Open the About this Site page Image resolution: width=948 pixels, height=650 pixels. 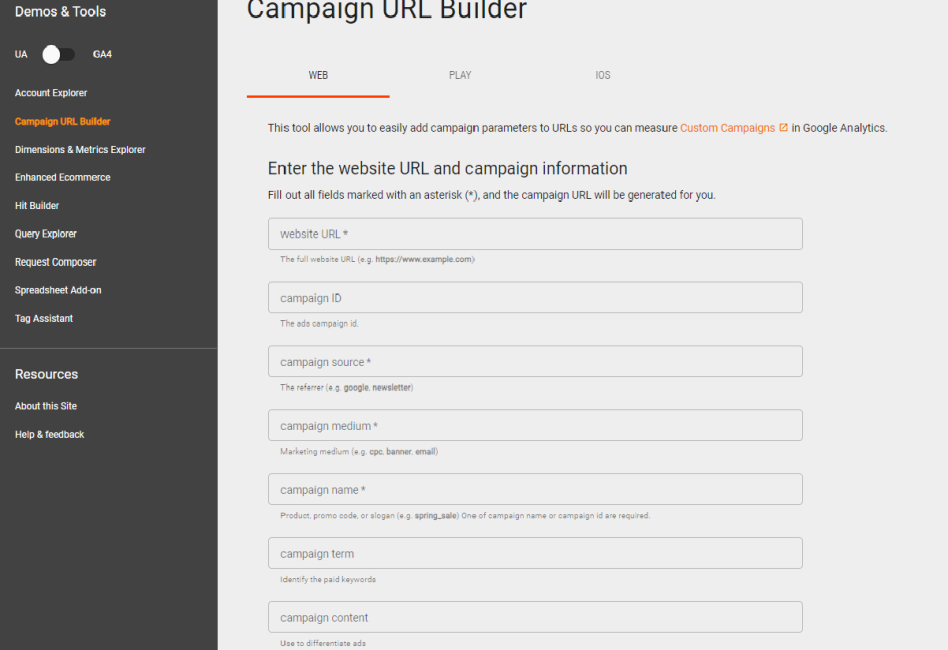[45, 406]
